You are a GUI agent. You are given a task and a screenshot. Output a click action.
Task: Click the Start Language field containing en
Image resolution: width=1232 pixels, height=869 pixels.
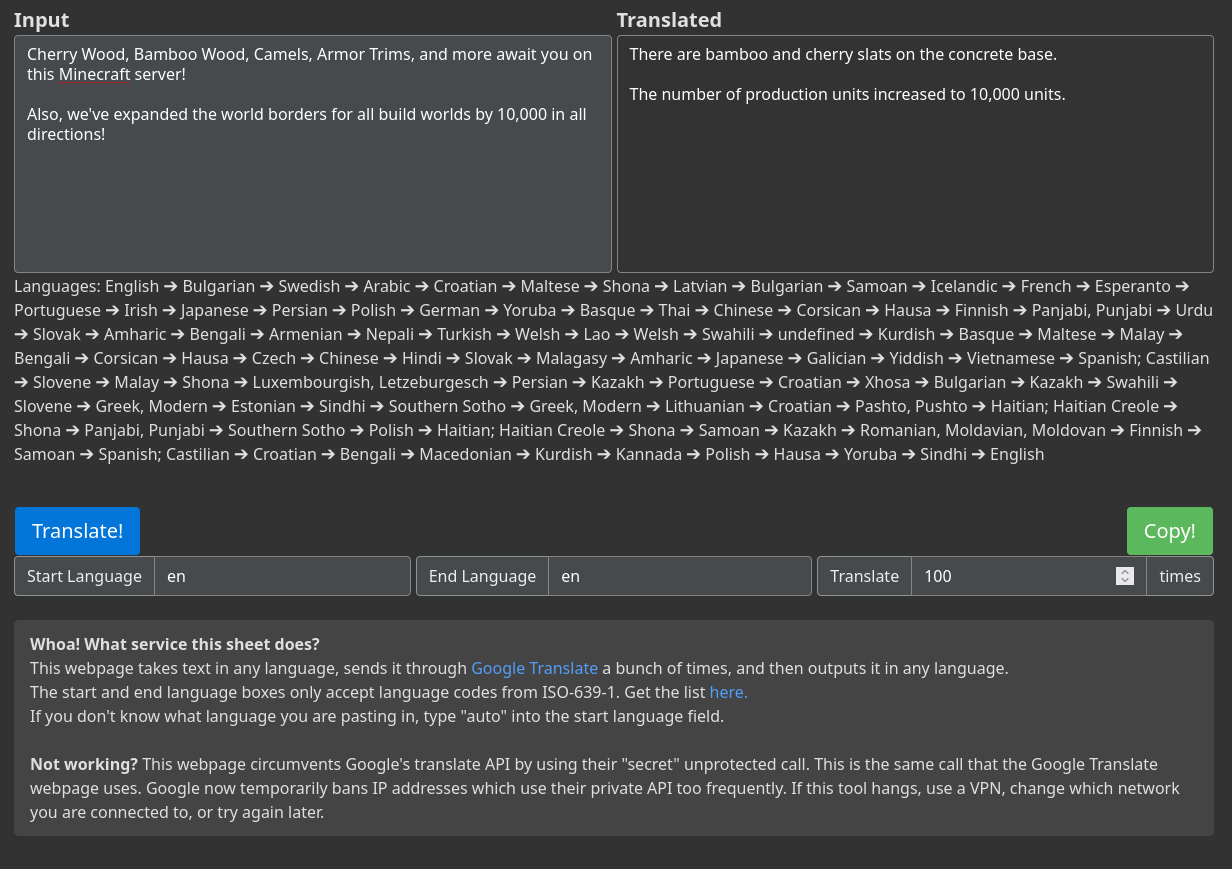click(282, 576)
